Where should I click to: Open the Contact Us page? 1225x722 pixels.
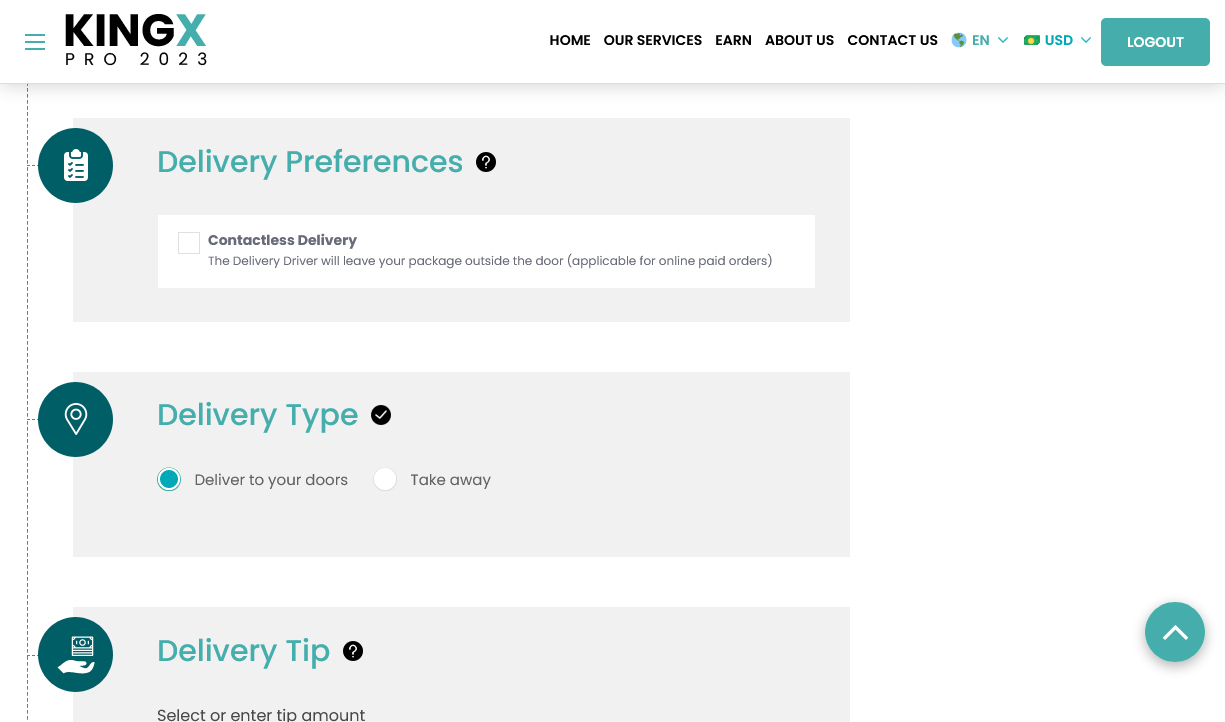892,41
